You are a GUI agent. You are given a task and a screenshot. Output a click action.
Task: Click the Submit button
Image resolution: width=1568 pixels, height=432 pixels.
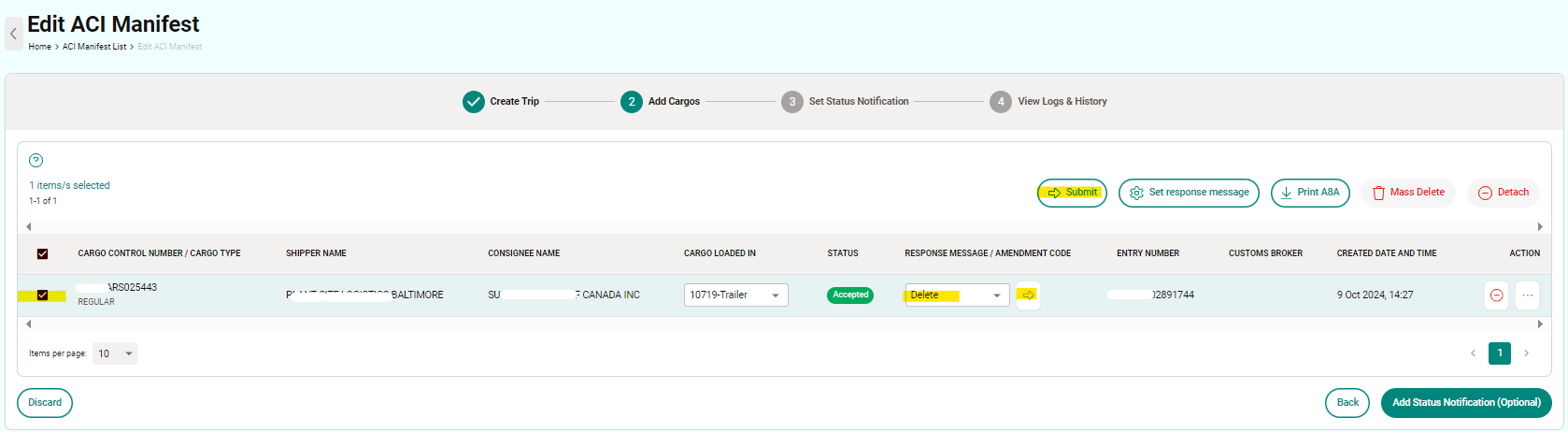(1072, 193)
